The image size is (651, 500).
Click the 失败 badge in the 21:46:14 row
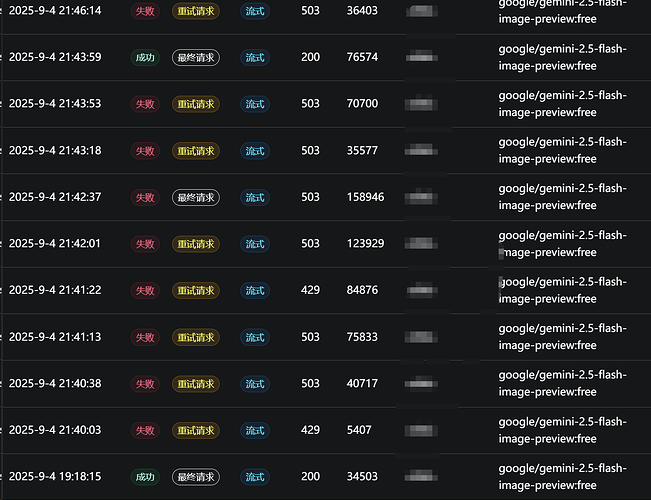tap(145, 11)
